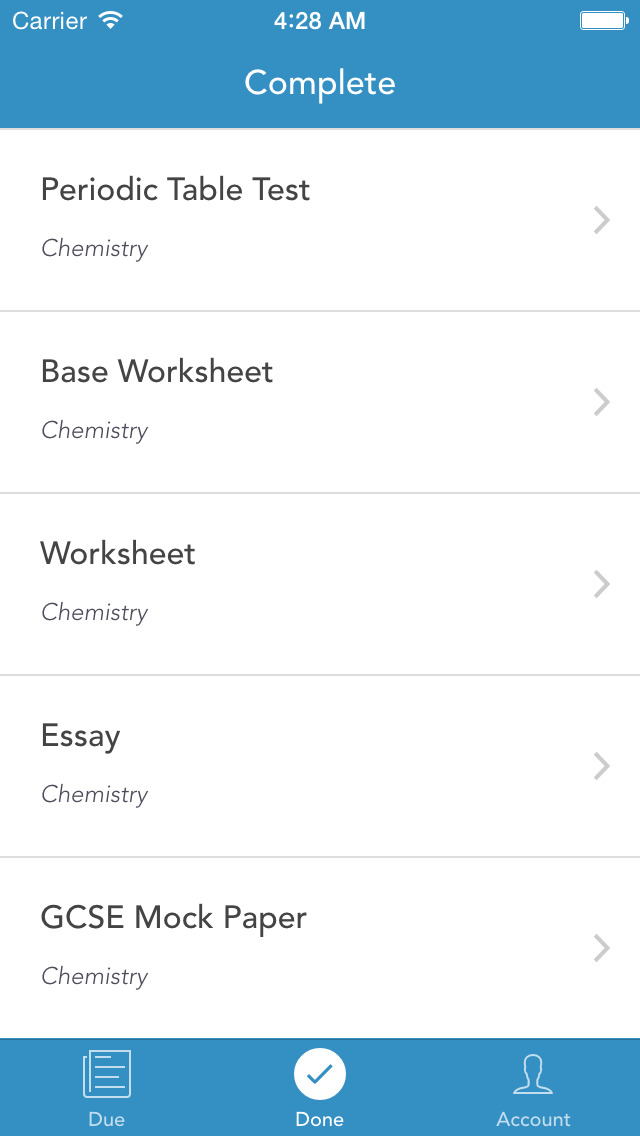Click chevron next to GCSE Mock Paper
The image size is (640, 1136).
601,948
